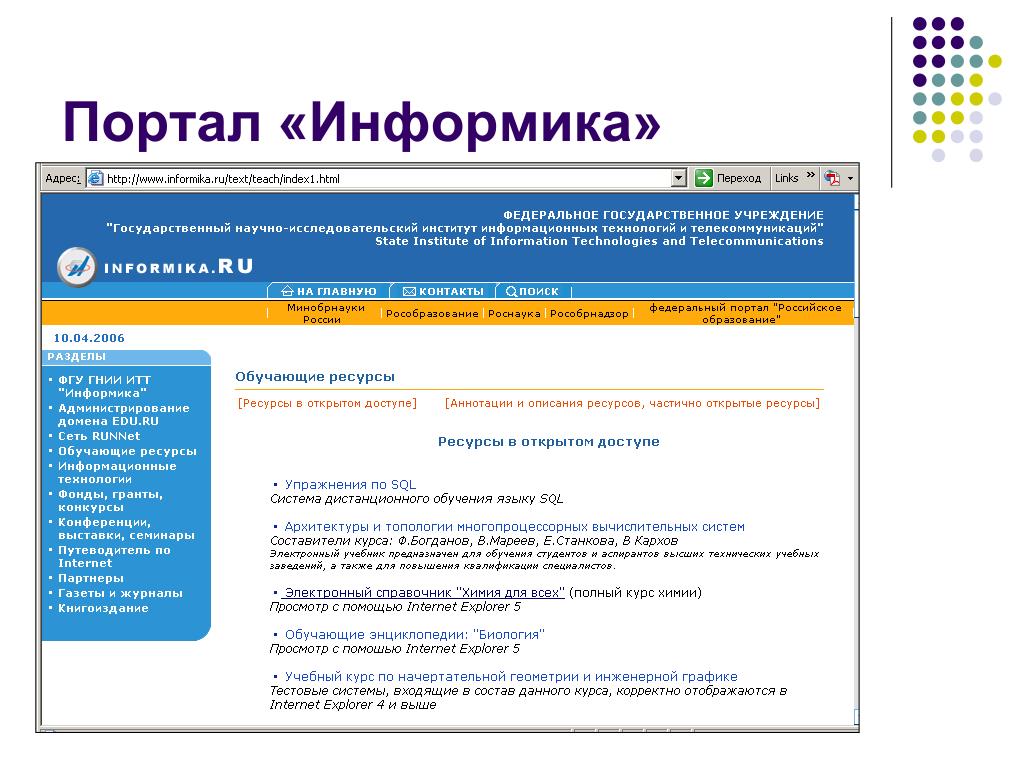The width and height of the screenshot is (1024, 768).
Task: Click the address URL field
Action: pos(387,178)
